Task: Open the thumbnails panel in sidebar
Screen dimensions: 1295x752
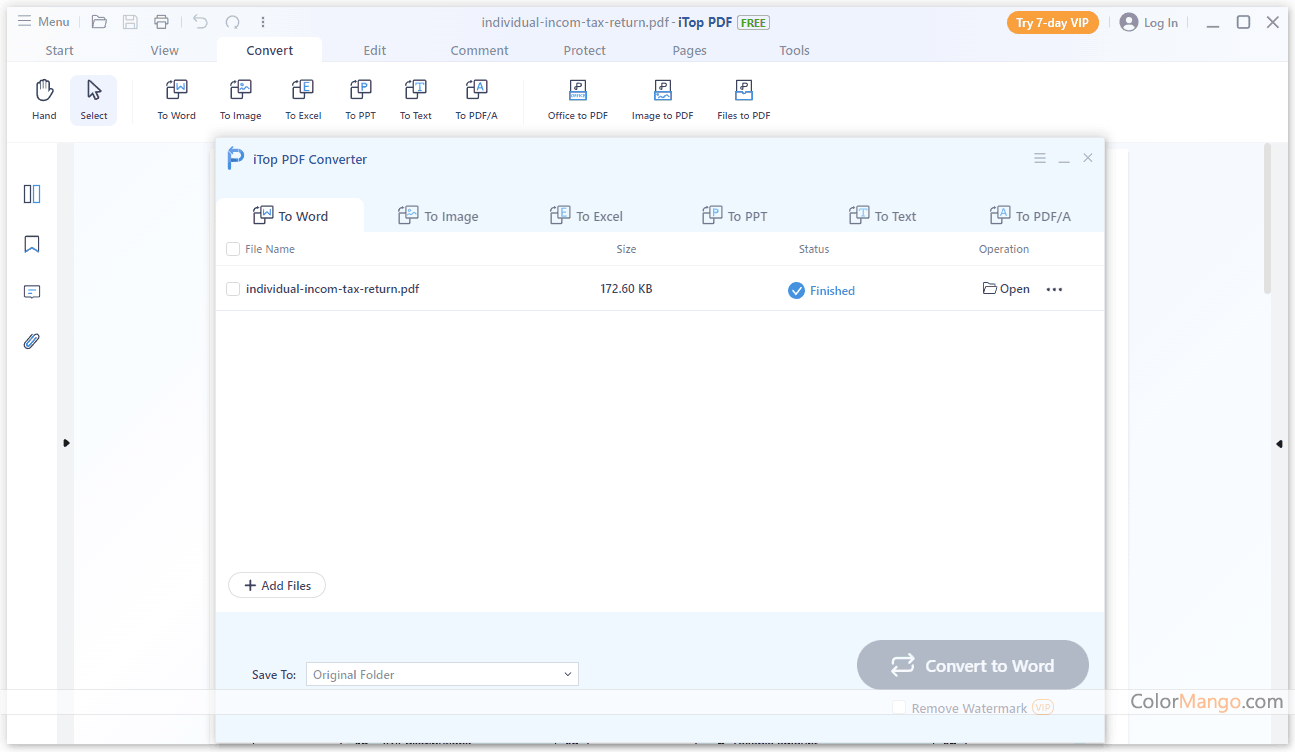Action: pyautogui.click(x=32, y=194)
